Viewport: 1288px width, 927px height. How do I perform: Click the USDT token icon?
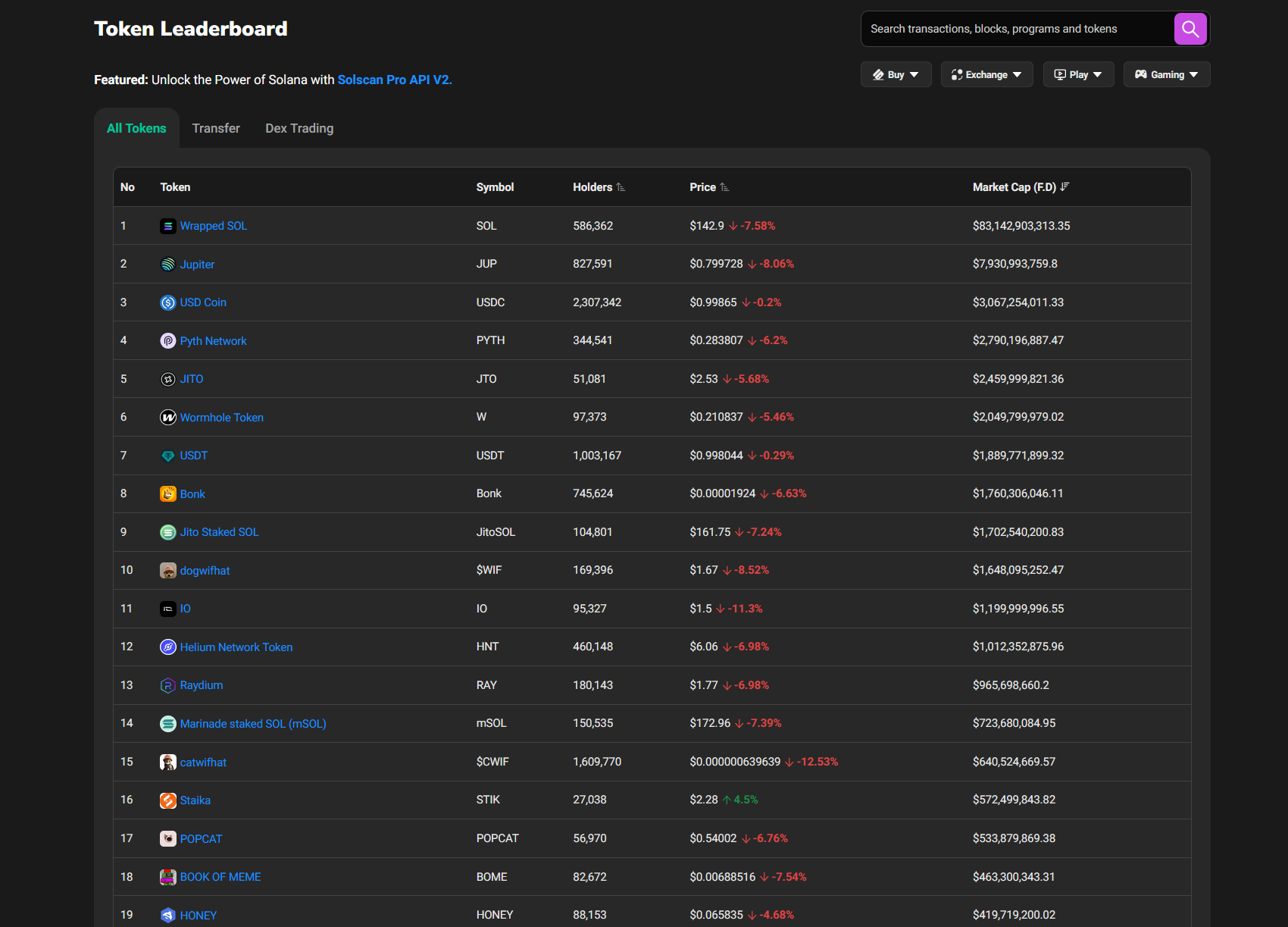(168, 456)
